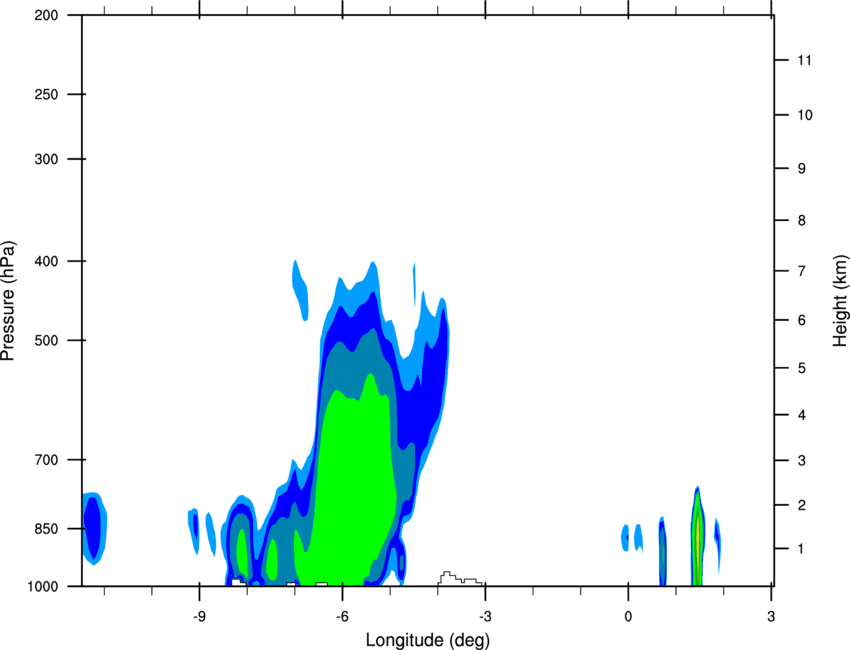Click the -3 longitude tick label
This screenshot has width=850, height=650.
(x=485, y=617)
